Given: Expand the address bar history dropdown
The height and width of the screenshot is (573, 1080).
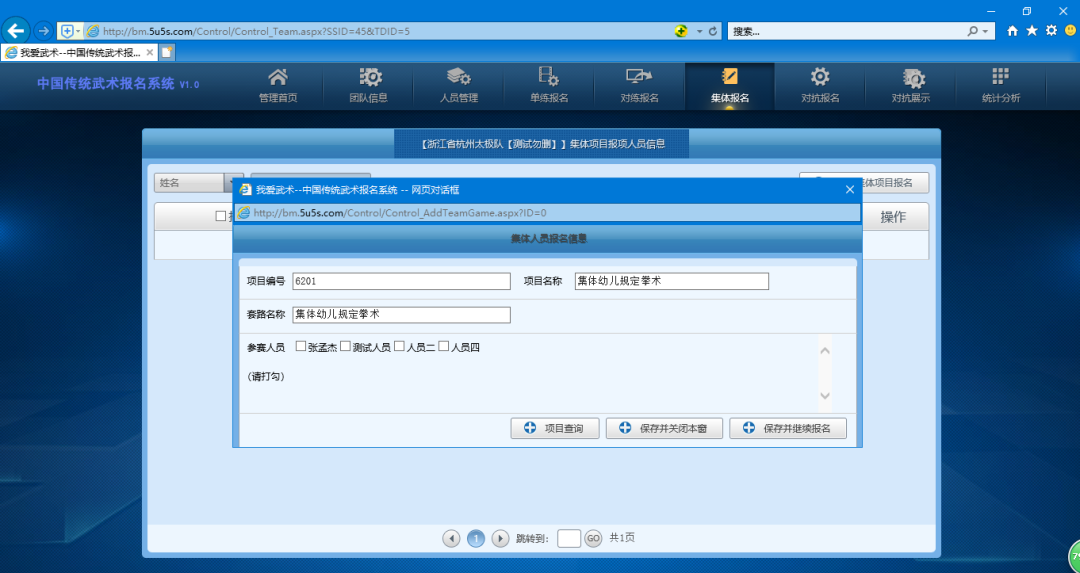Looking at the screenshot, I should point(698,31).
